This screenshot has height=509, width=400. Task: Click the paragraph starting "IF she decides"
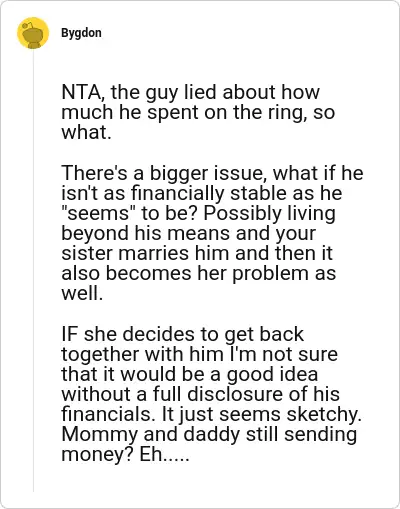tap(211, 394)
